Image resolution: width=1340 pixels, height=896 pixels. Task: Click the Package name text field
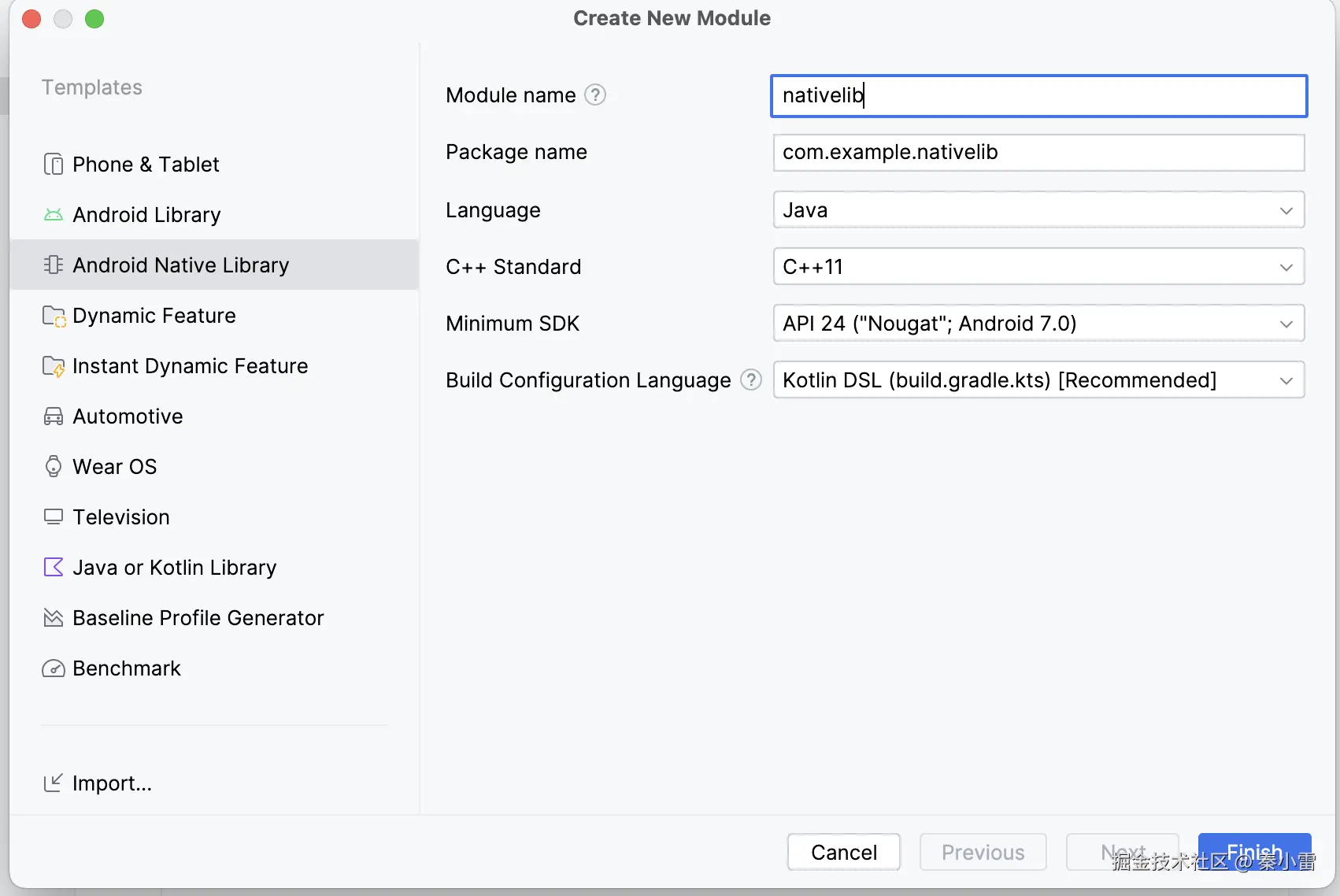pyautogui.click(x=1038, y=152)
